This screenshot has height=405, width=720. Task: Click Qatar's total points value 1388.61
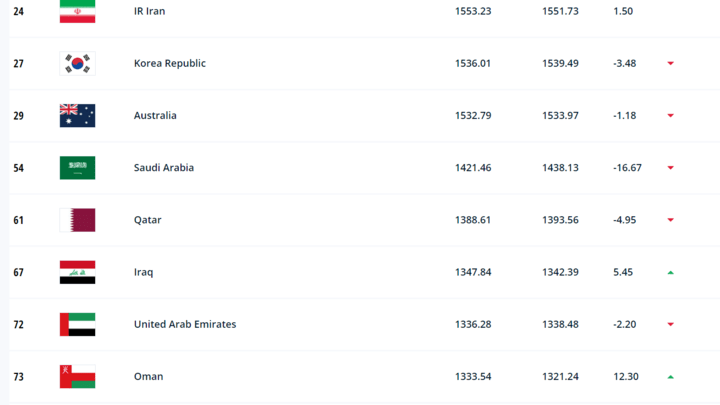[x=472, y=220]
